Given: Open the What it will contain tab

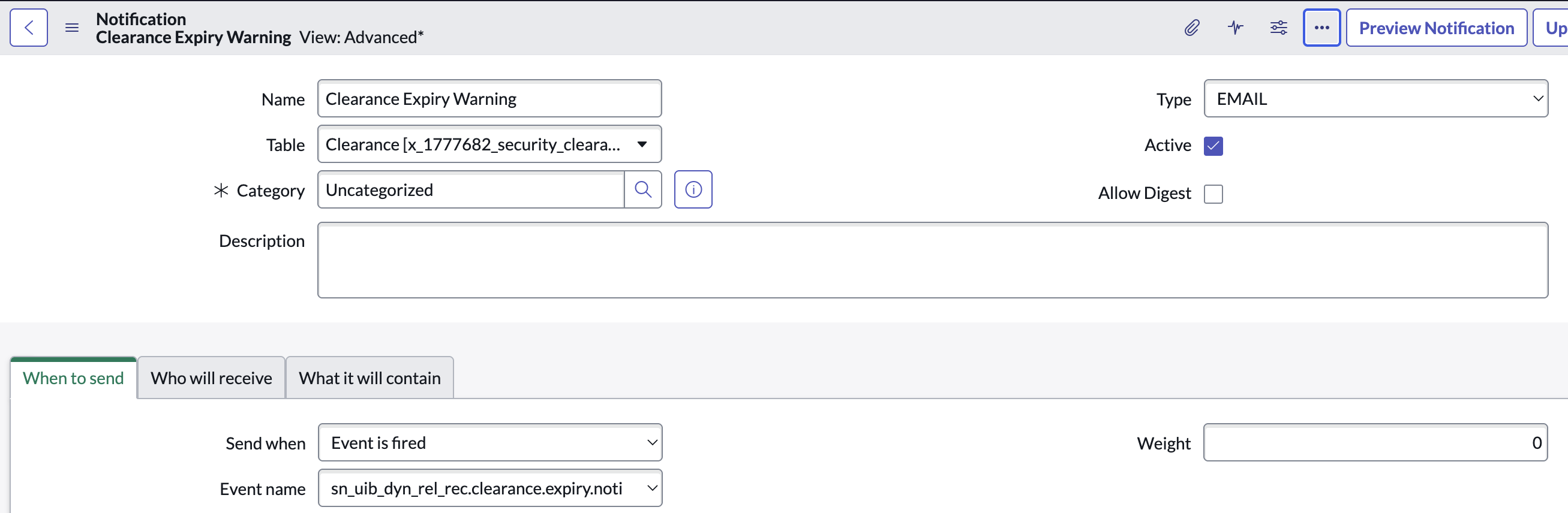Looking at the screenshot, I should tap(370, 378).
